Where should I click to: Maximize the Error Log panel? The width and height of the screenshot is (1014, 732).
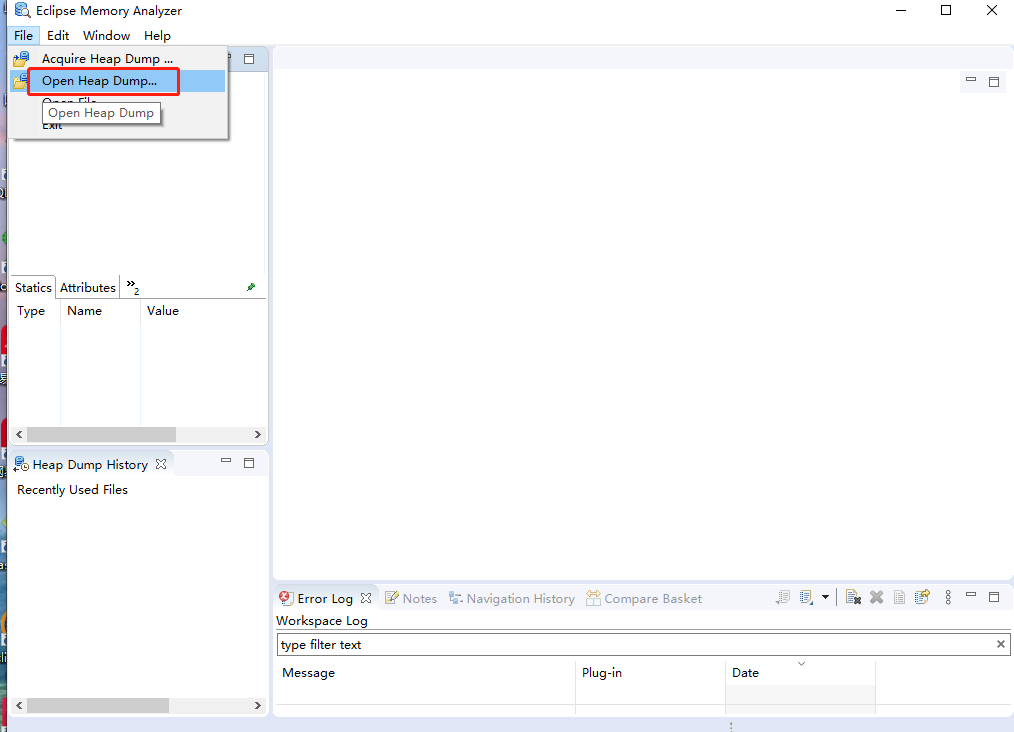[x=994, y=597]
